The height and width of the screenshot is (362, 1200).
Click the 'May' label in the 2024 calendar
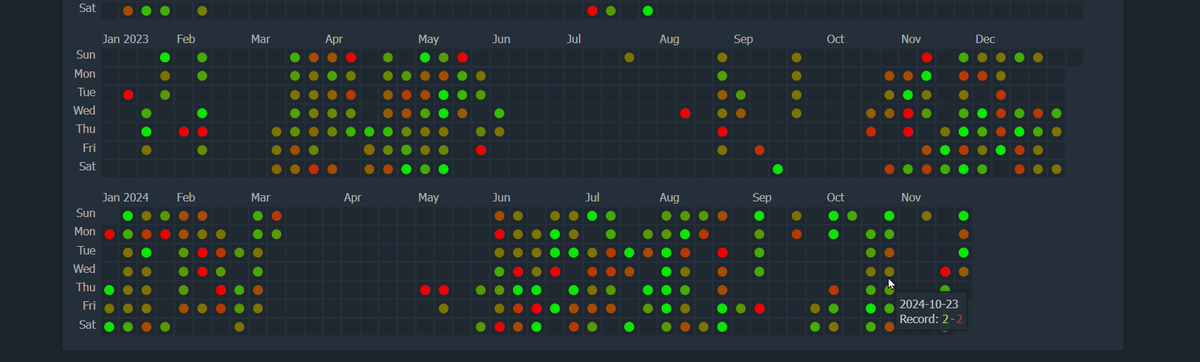point(429,197)
